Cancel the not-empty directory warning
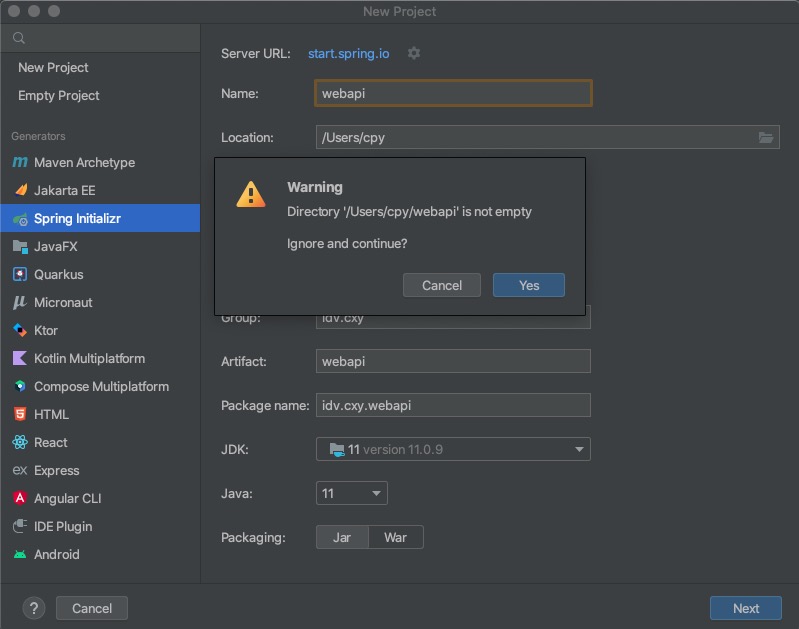 (441, 285)
